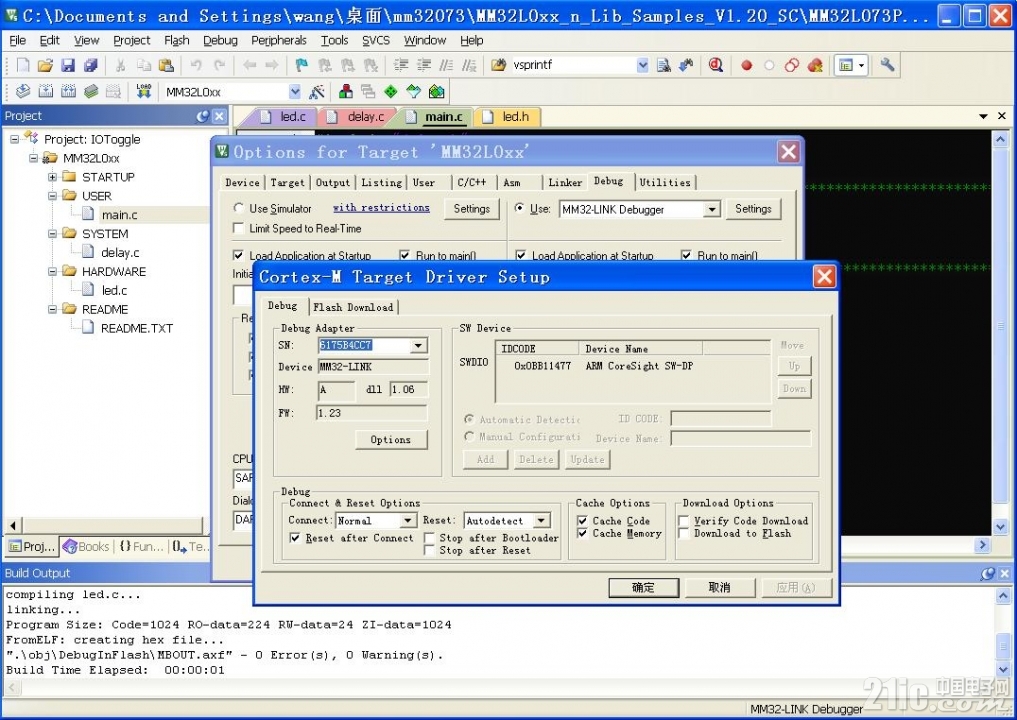Click the Settings button beside Use Simulator
Image resolution: width=1017 pixels, height=720 pixels.
[472, 209]
